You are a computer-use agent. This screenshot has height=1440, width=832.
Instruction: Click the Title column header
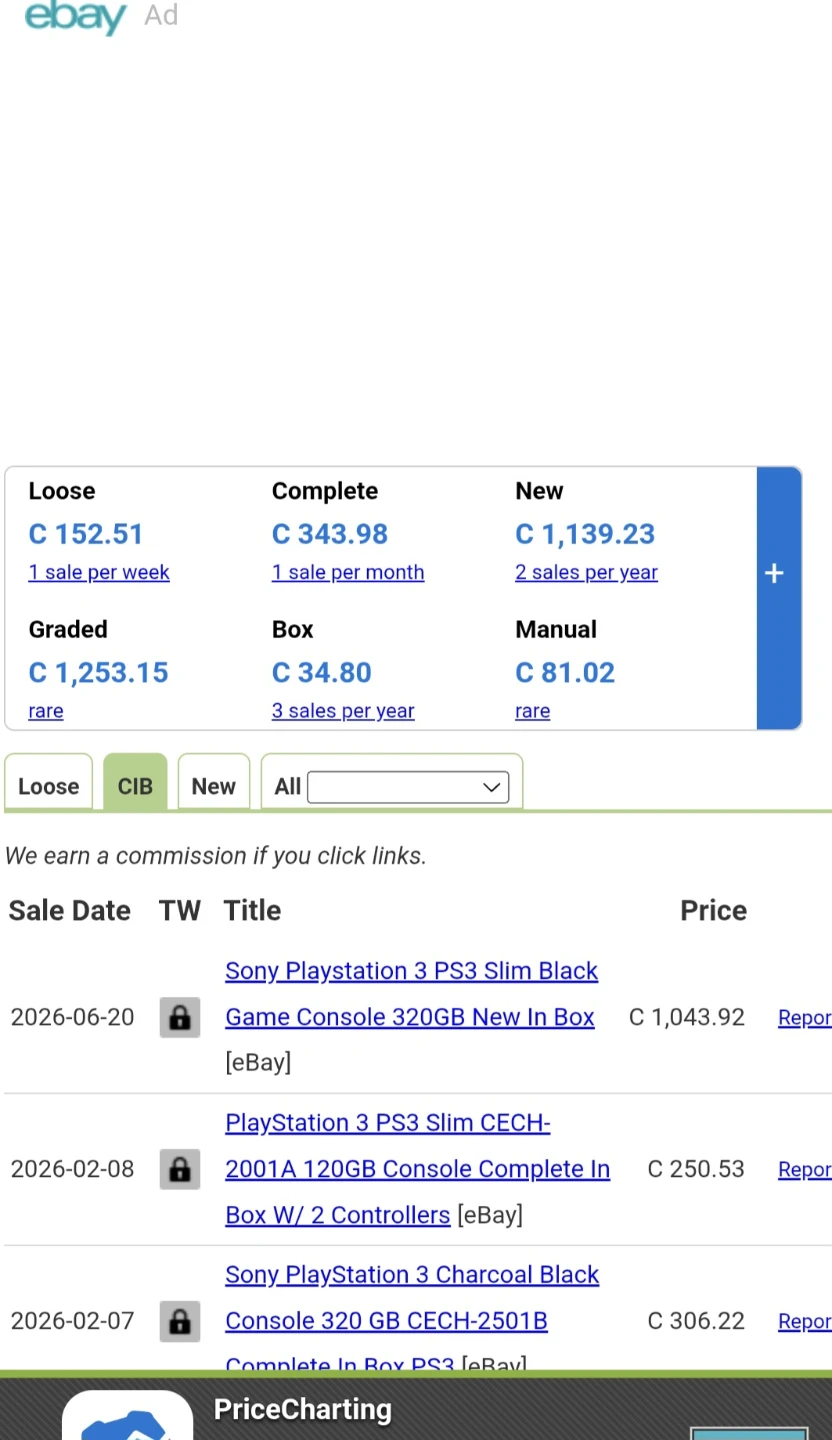(x=252, y=911)
